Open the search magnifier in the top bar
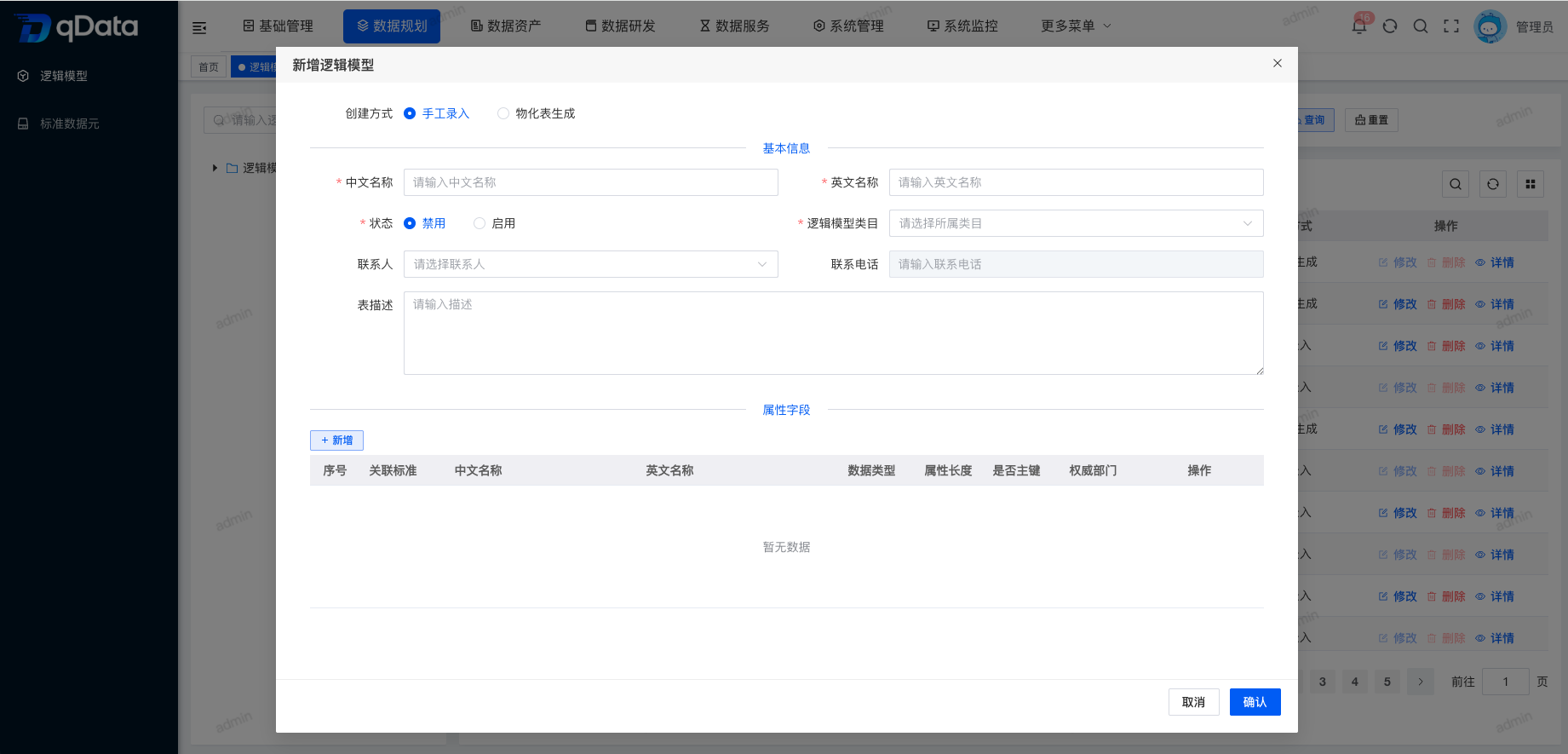Image resolution: width=1568 pixels, height=754 pixels. coord(1421,26)
